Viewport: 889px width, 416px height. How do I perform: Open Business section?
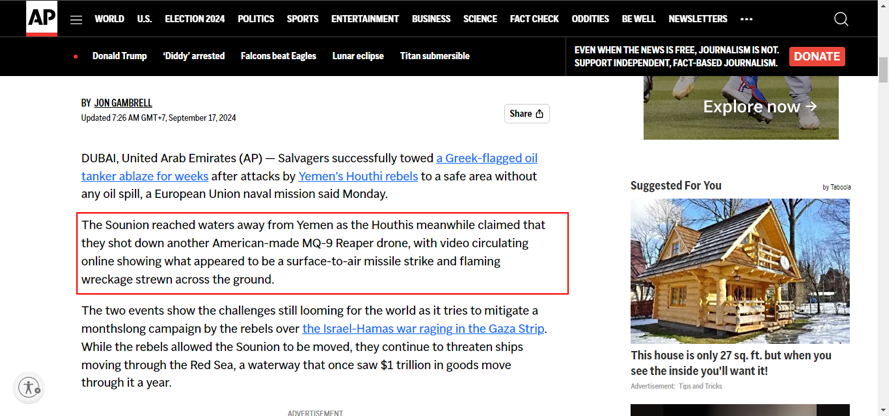point(431,19)
